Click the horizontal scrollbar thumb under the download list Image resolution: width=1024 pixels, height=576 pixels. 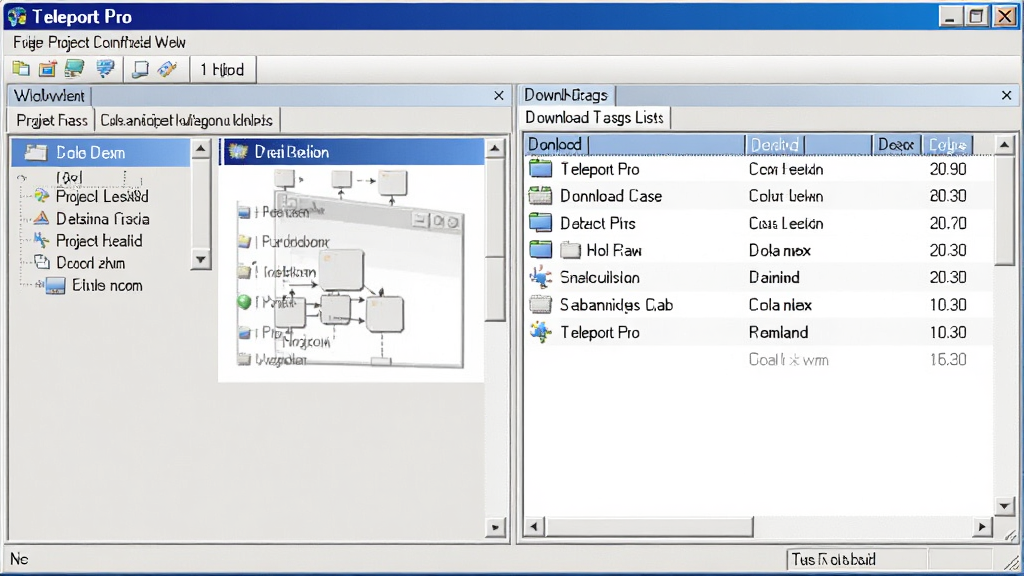pos(649,526)
